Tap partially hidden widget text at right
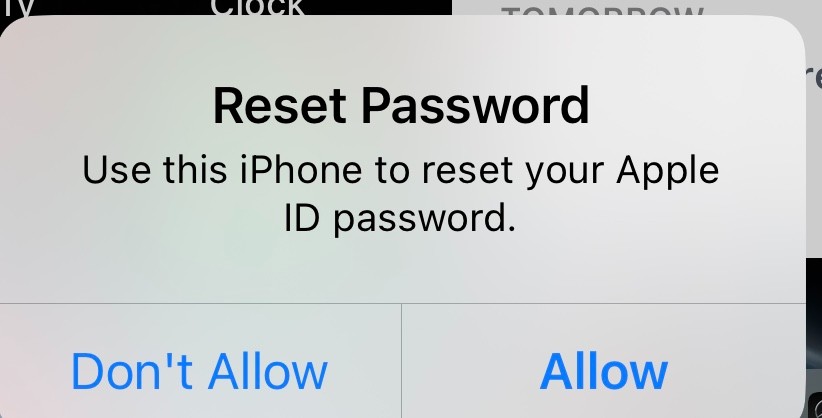The image size is (822, 418). coord(814,80)
